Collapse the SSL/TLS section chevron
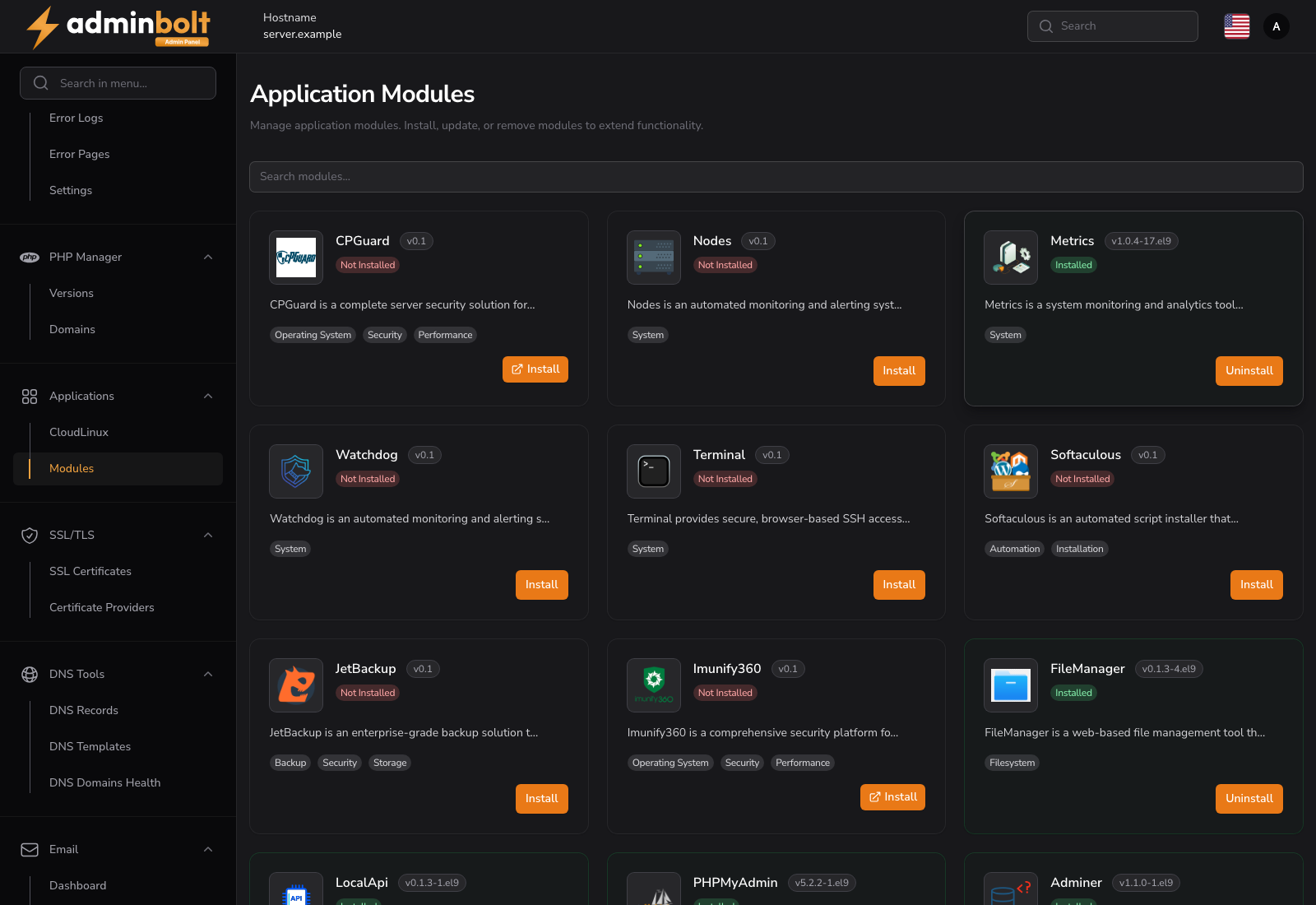 click(x=208, y=536)
